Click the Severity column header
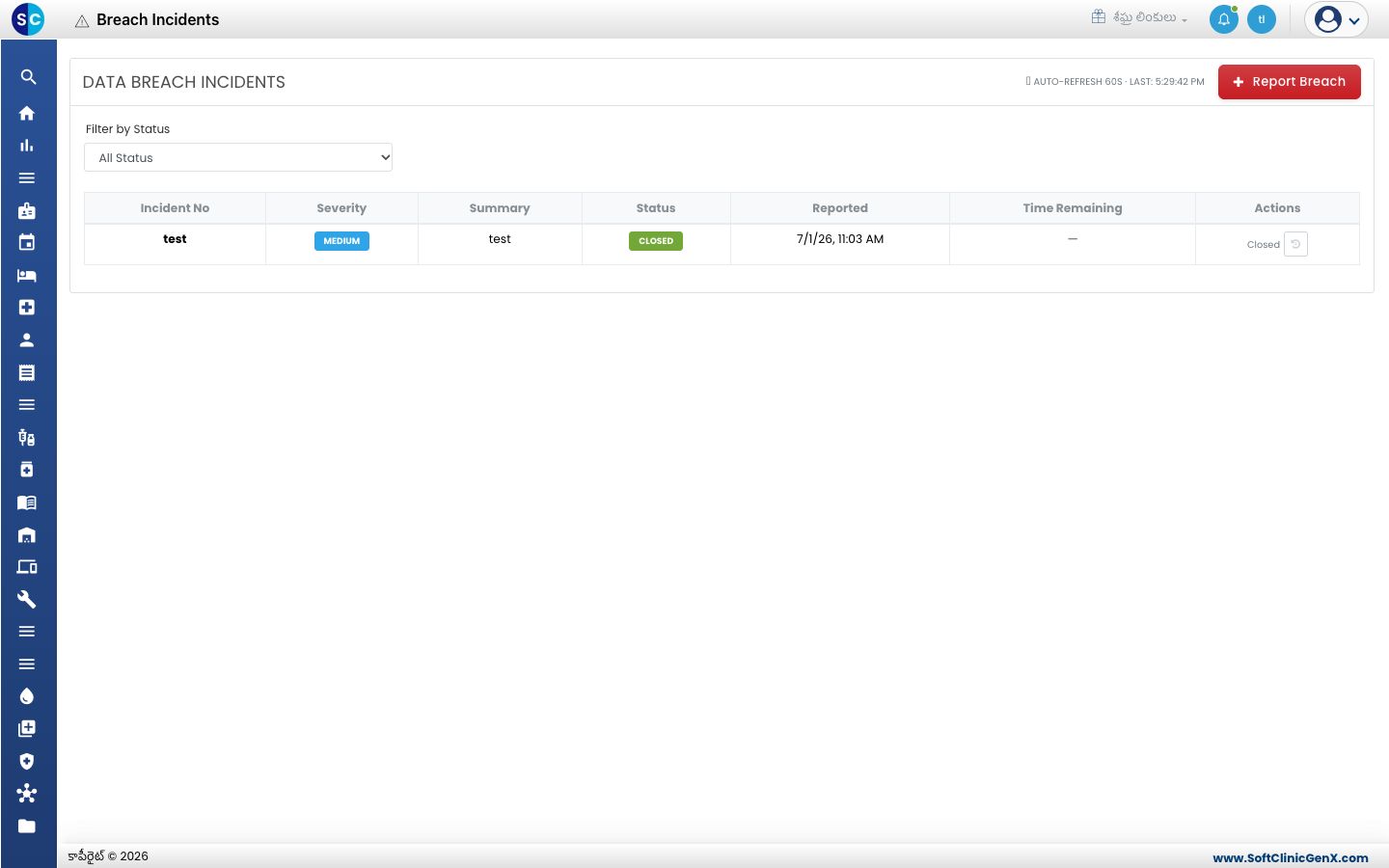This screenshot has height=868, width=1389. 341,208
